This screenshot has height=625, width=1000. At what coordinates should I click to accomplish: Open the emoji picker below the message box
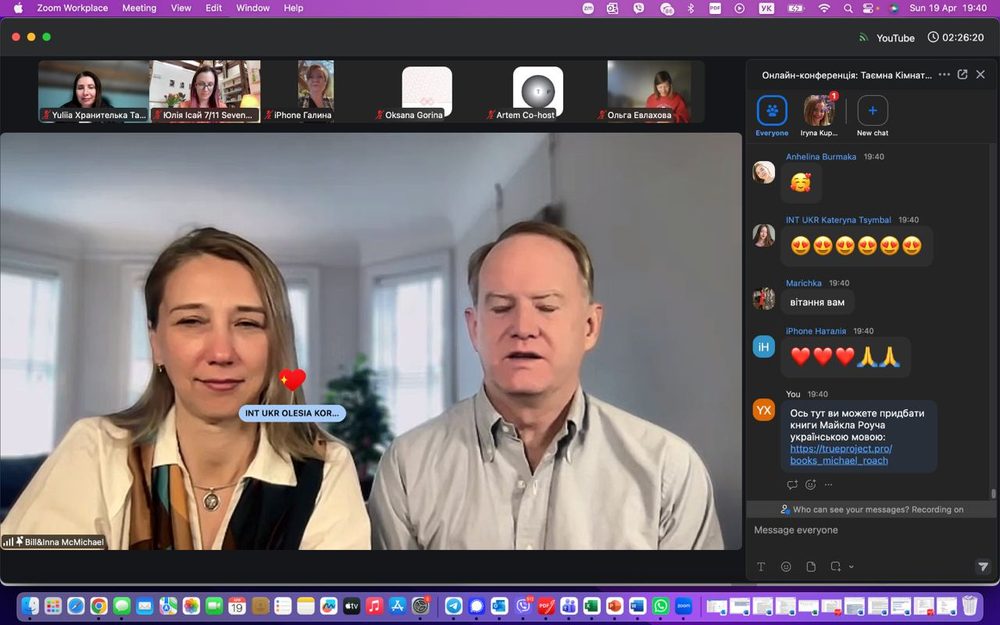(x=786, y=566)
